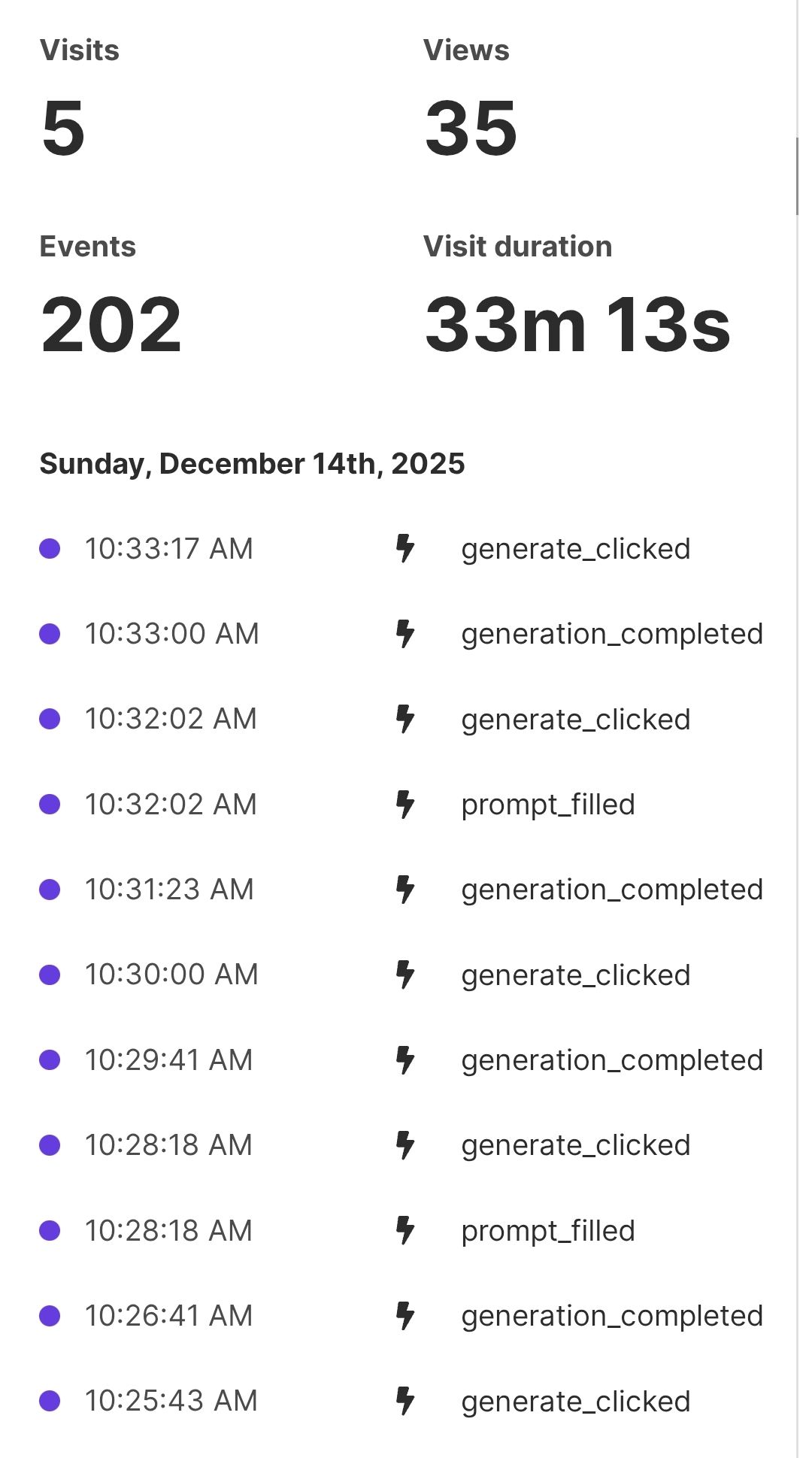Click the Views count of 35
Image resolution: width=812 pixels, height=1458 pixels.
pos(471,128)
